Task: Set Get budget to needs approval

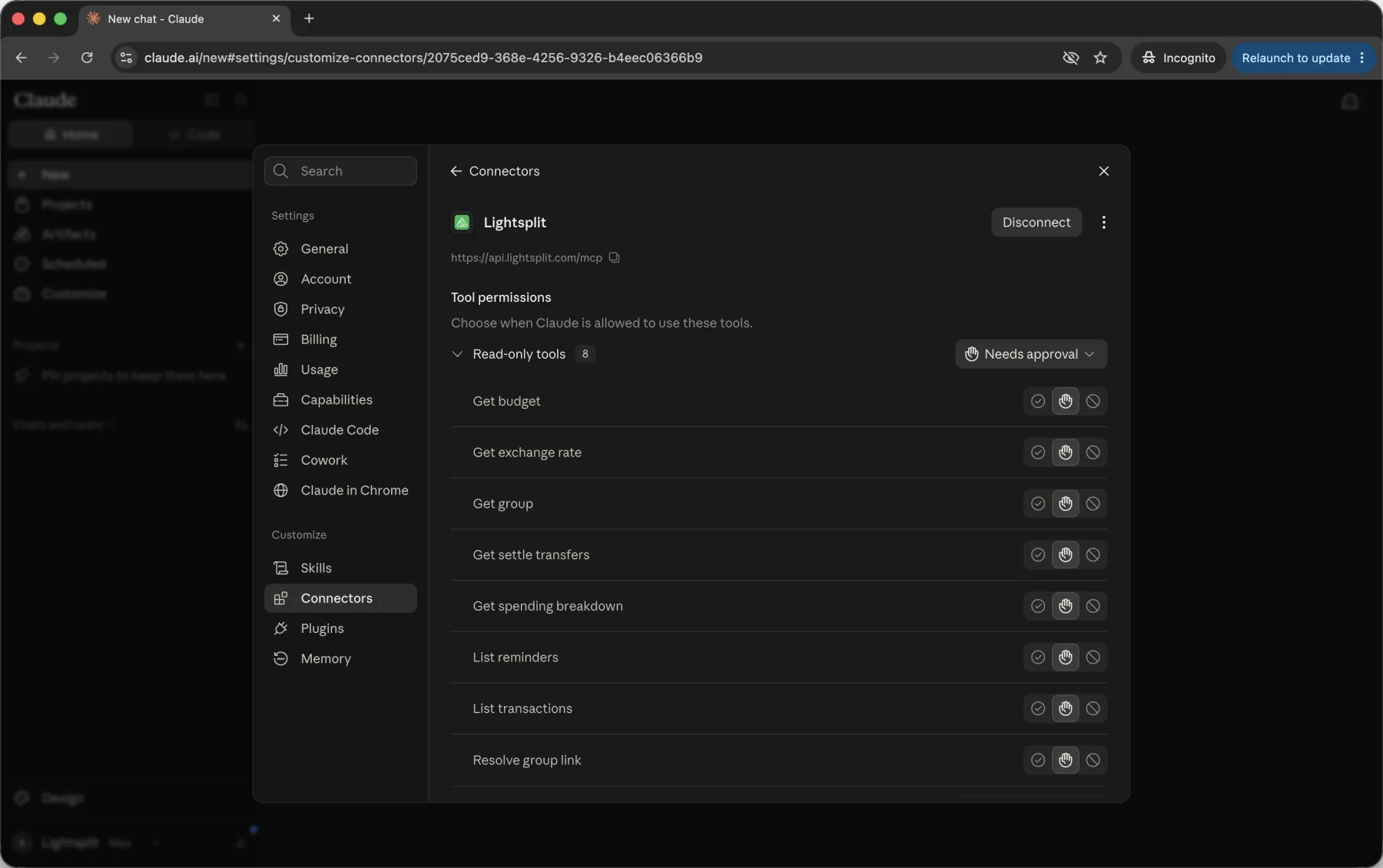Action: coord(1065,401)
